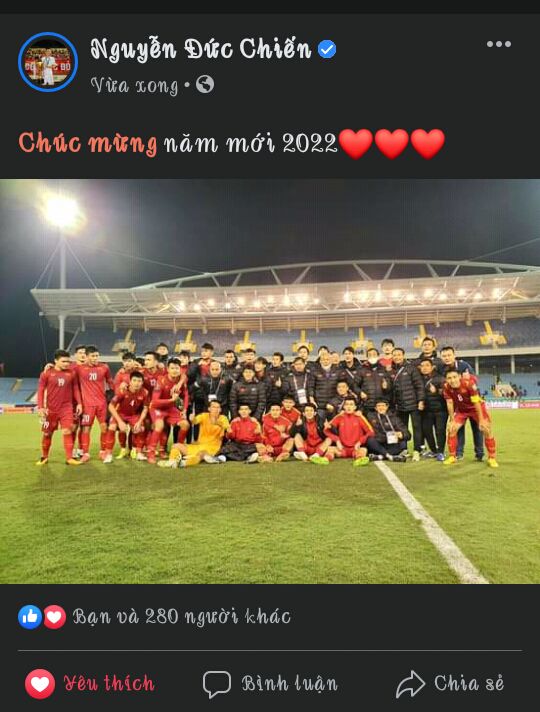Click the first red heart emoji in caption
Viewport: 540px width, 712px height.
click(356, 143)
